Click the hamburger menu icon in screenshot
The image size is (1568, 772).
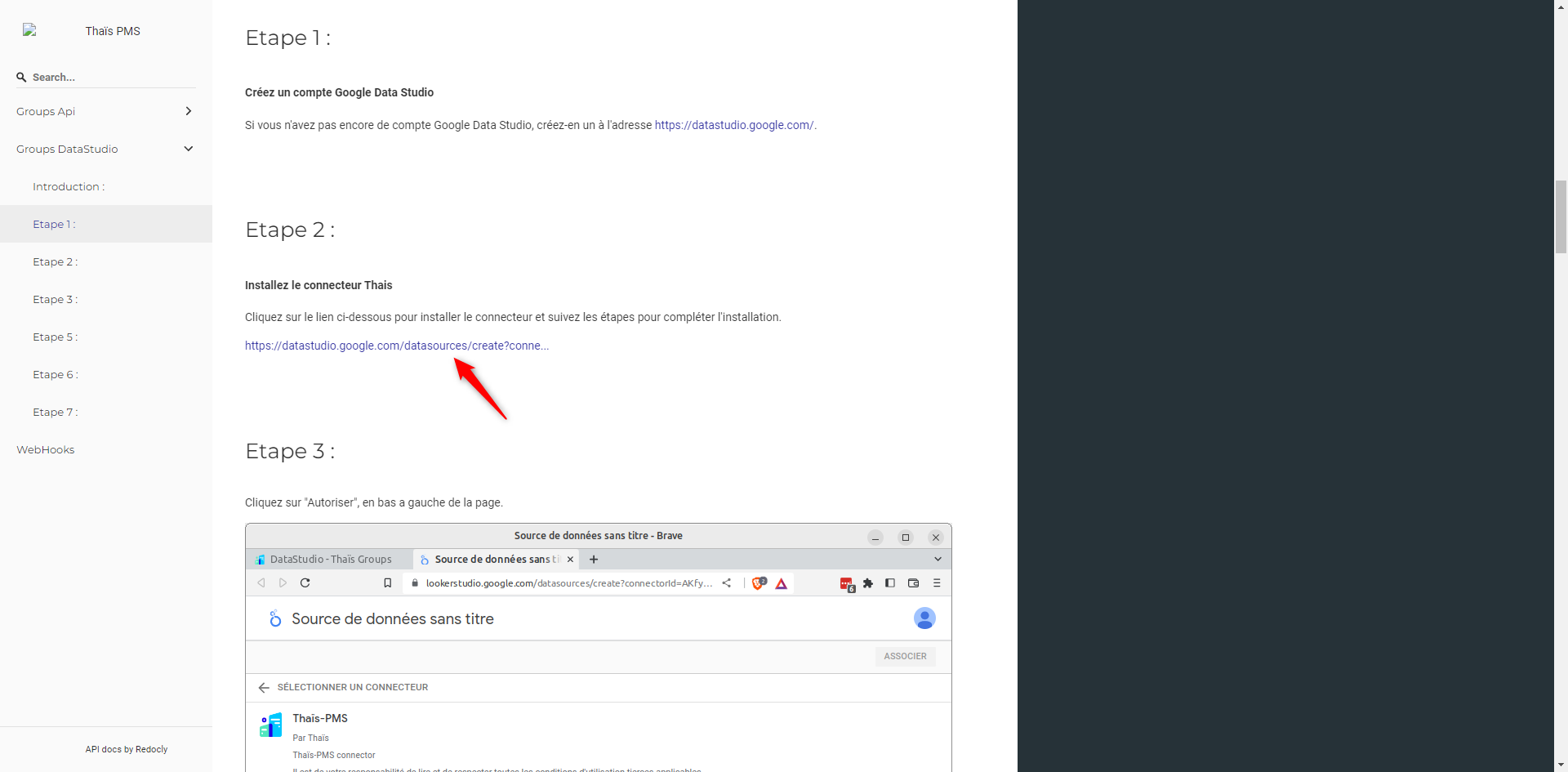click(937, 583)
